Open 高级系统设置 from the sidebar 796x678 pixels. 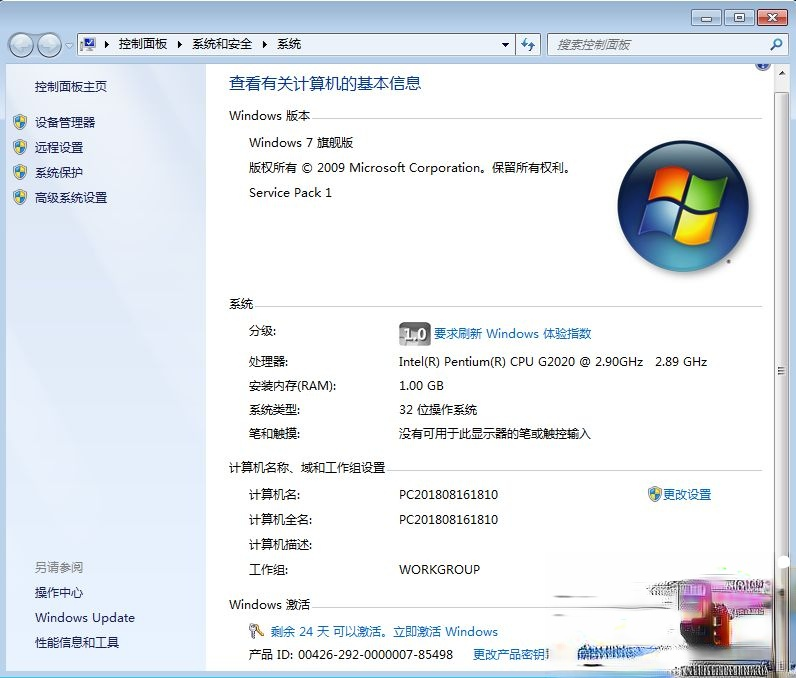pyautogui.click(x=71, y=198)
